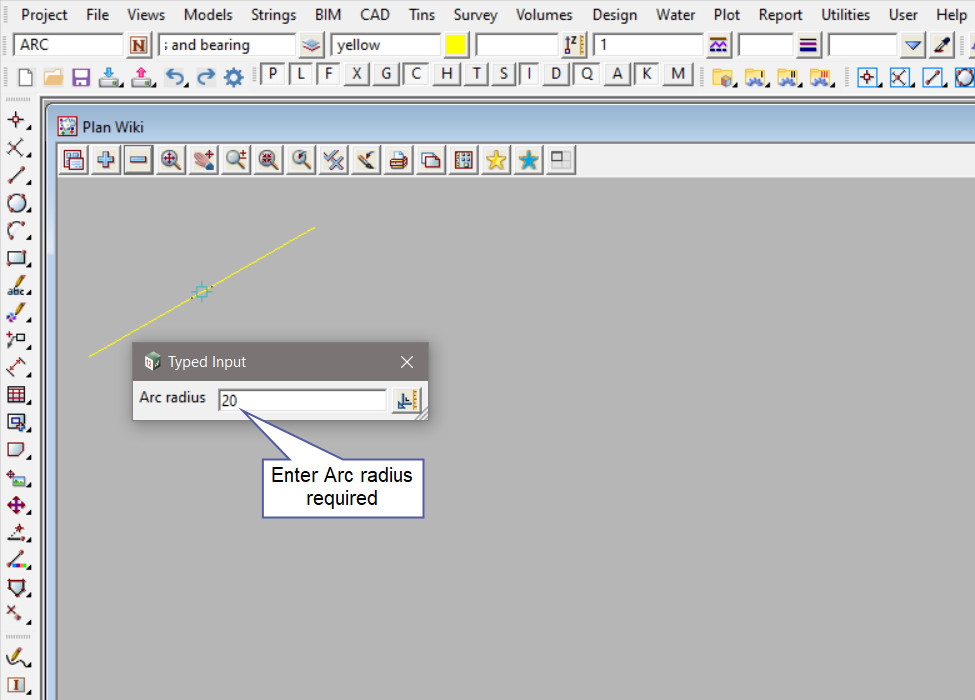Screen dimensions: 975x700
Task: Toggle the P snap button
Action: pyautogui.click(x=271, y=74)
